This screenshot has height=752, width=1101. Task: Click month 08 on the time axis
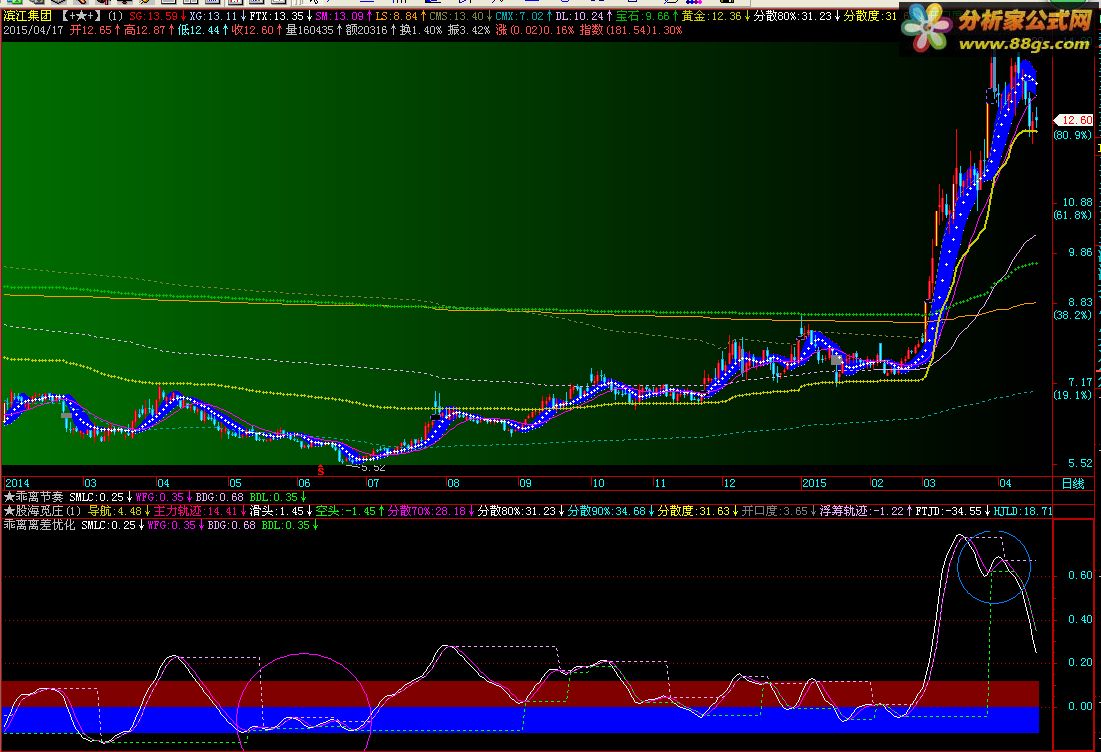[454, 483]
